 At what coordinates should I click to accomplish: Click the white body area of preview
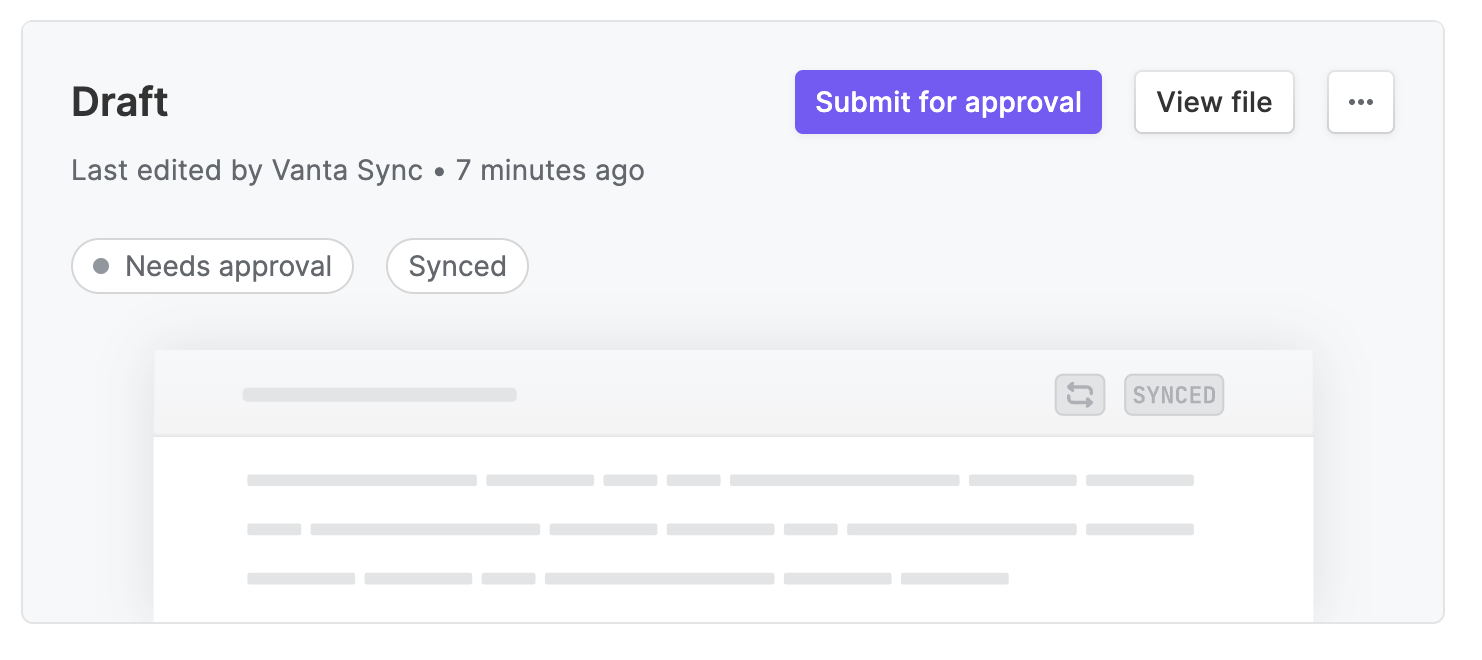pyautogui.click(x=733, y=530)
